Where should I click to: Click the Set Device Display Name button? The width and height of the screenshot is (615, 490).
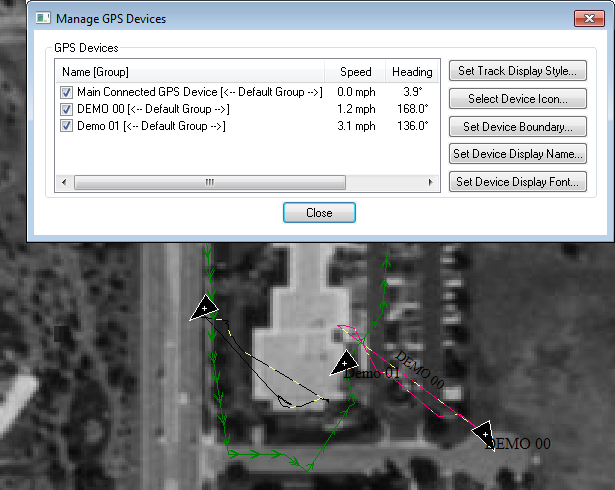518,154
